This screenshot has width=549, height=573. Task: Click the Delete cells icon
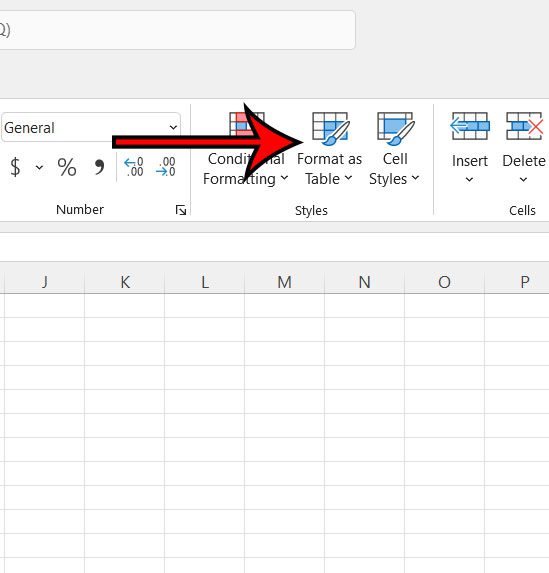tap(524, 126)
